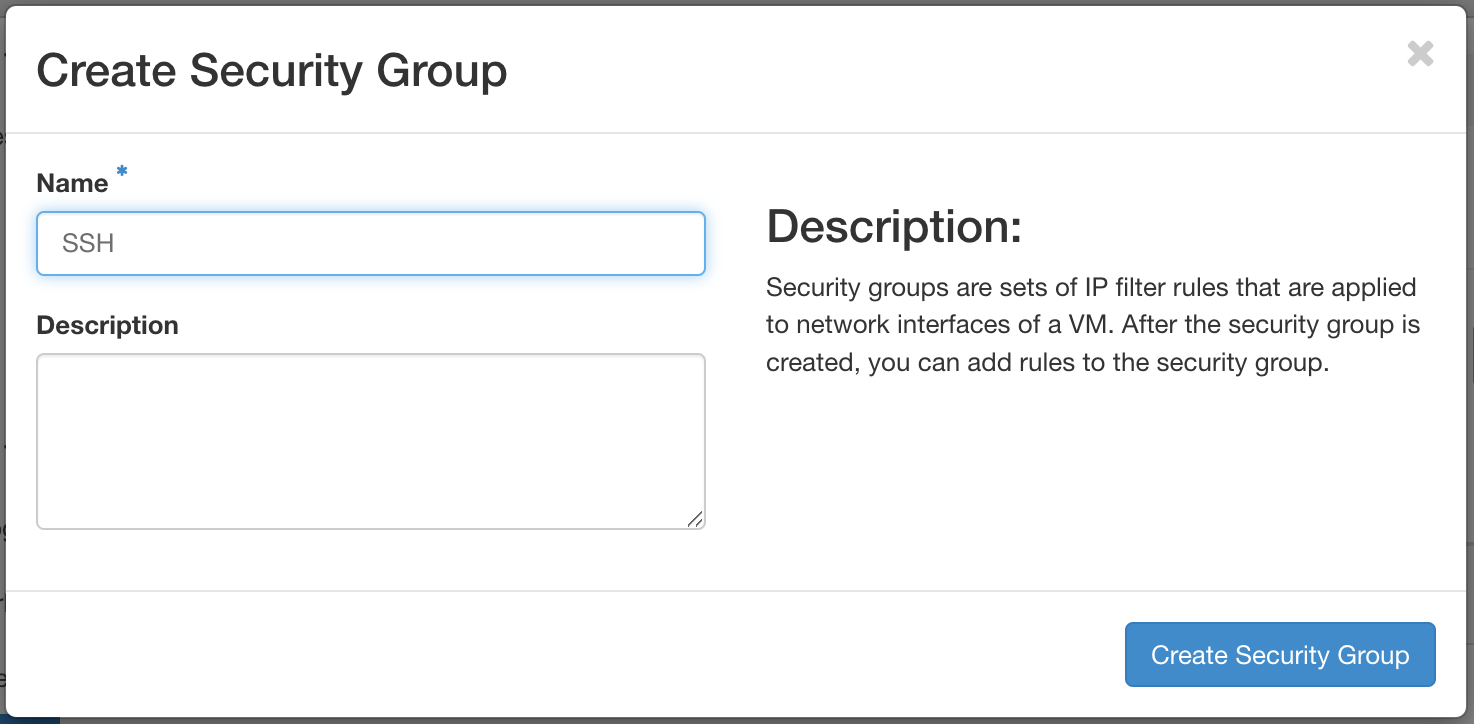This screenshot has height=724, width=1474.
Task: Grab the Description textarea resize handle
Action: [695, 518]
